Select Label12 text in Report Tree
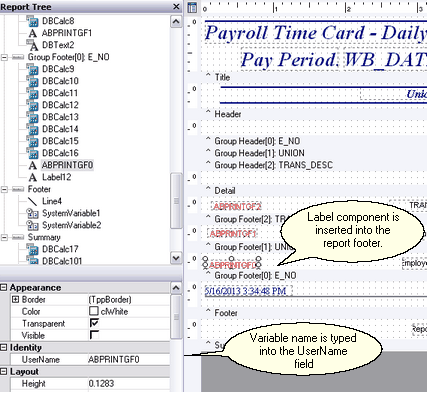The height and width of the screenshot is (395, 430). click(x=57, y=177)
